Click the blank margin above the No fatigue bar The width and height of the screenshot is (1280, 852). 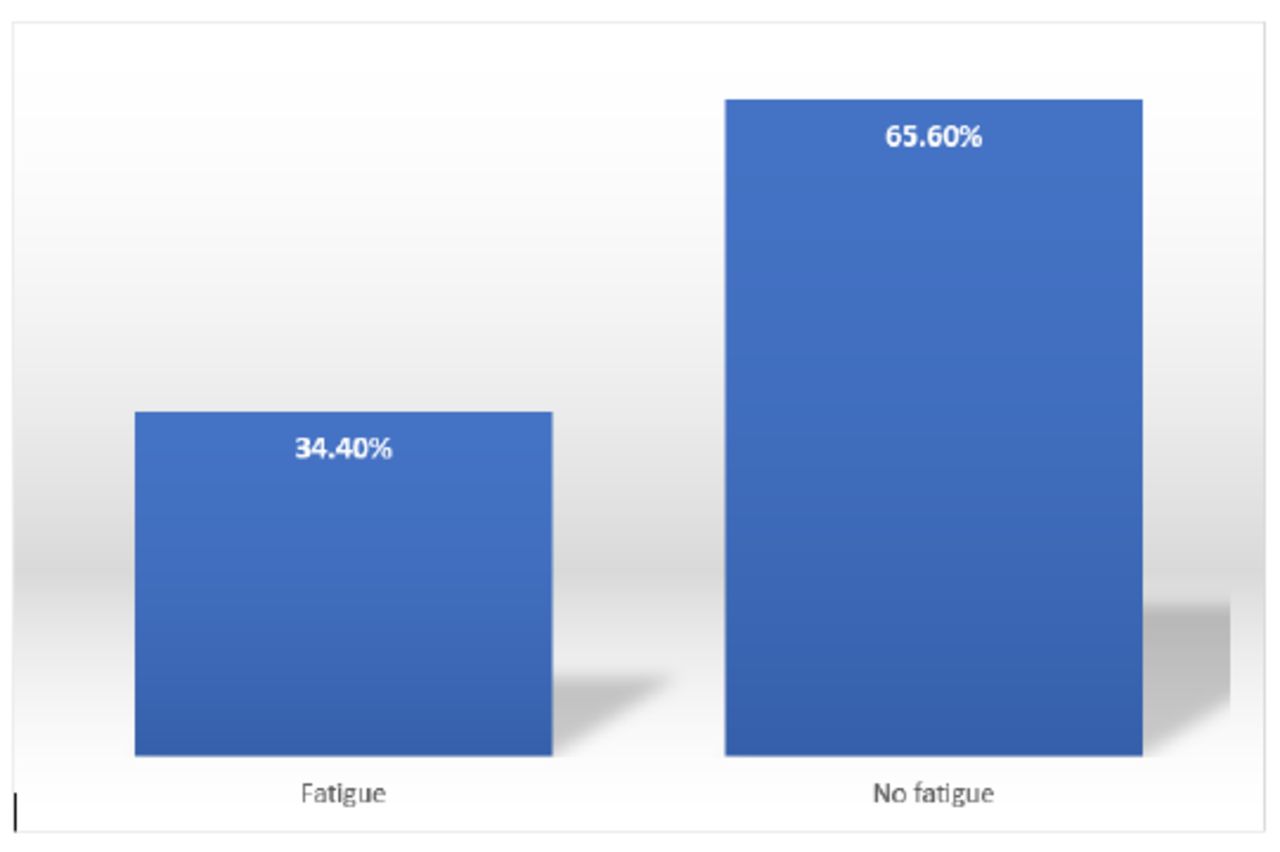coord(933,60)
